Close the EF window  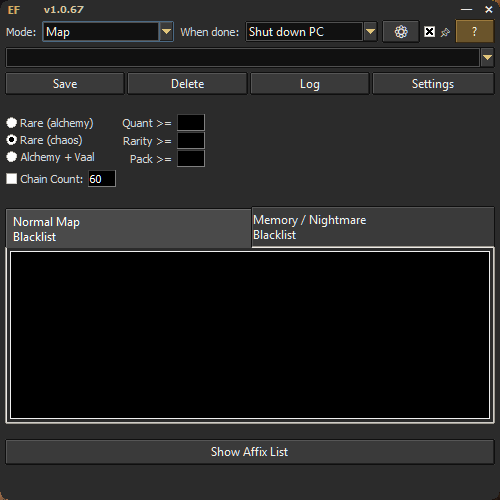pyautogui.click(x=489, y=9)
